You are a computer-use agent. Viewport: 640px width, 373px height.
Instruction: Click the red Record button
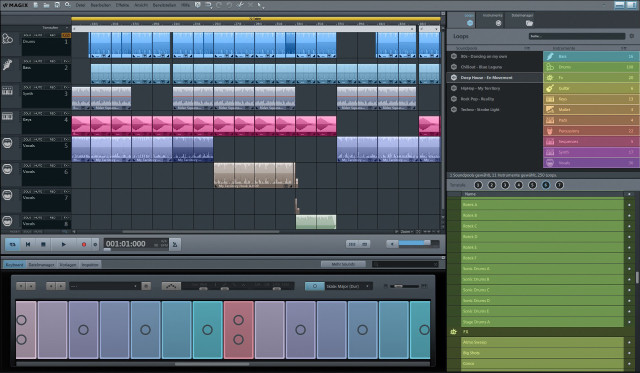click(x=84, y=244)
